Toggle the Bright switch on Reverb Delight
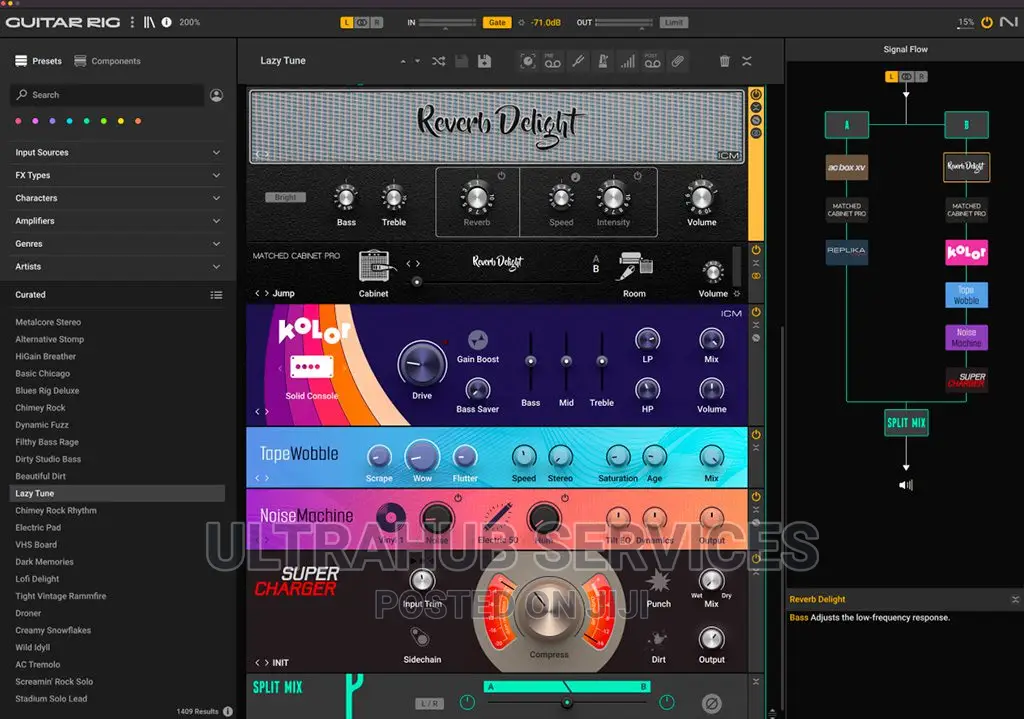This screenshot has height=719, width=1024. coord(285,197)
